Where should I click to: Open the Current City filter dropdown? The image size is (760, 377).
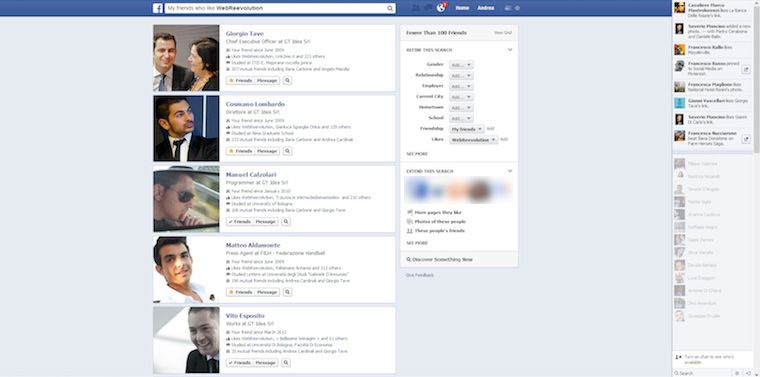coord(461,97)
